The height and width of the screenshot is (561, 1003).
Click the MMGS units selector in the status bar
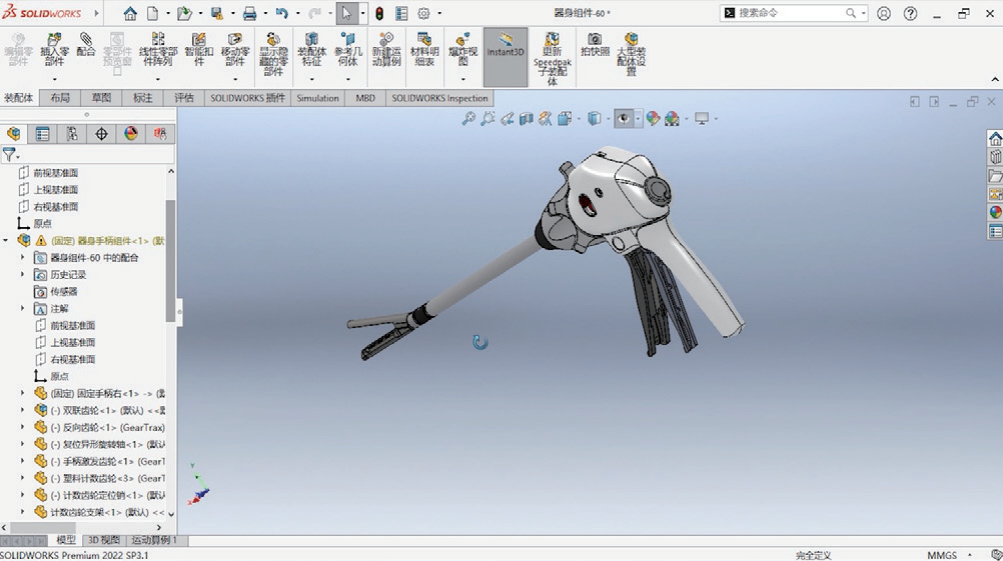(941, 555)
